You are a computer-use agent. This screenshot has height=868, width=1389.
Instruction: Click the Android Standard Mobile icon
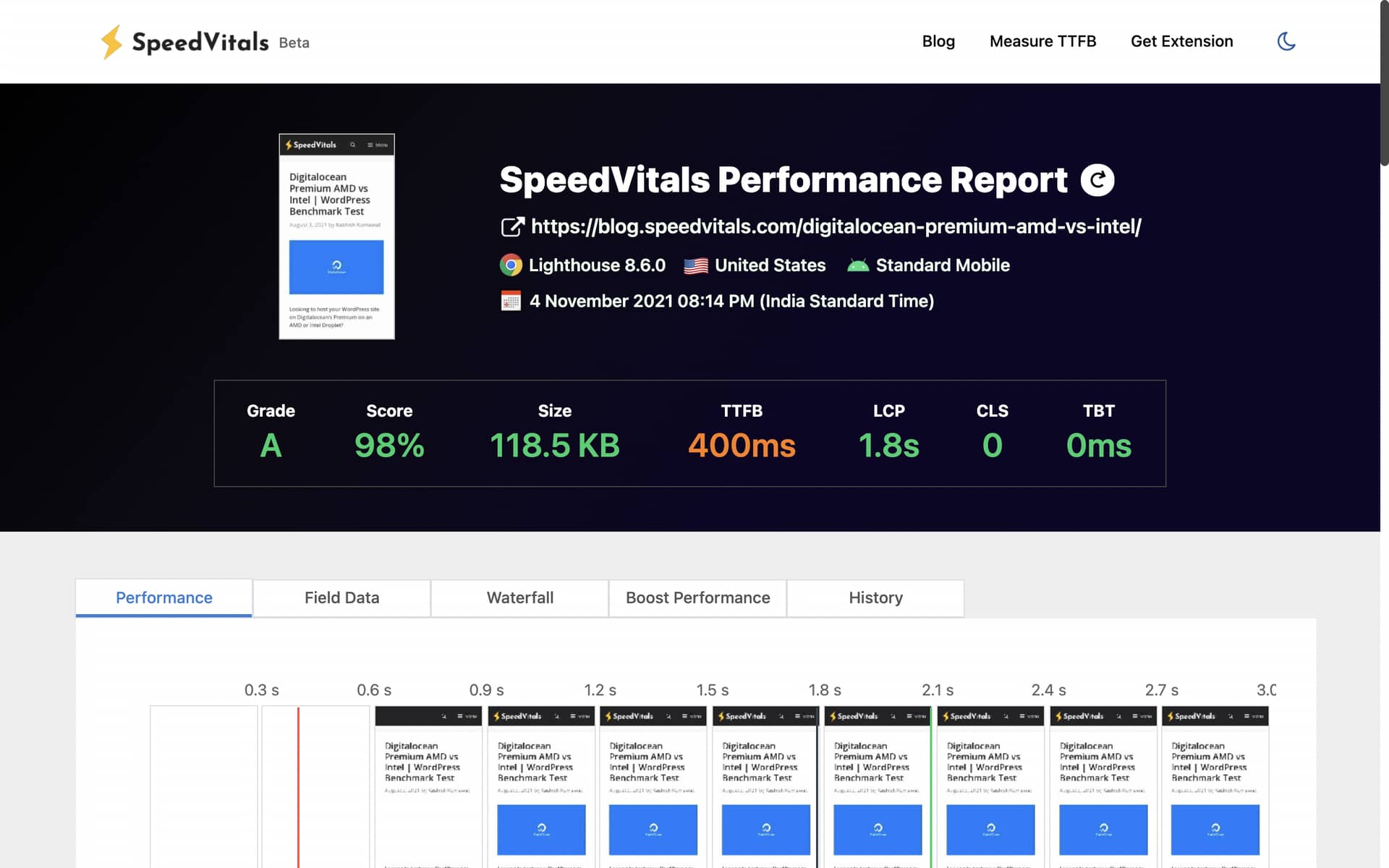858,265
